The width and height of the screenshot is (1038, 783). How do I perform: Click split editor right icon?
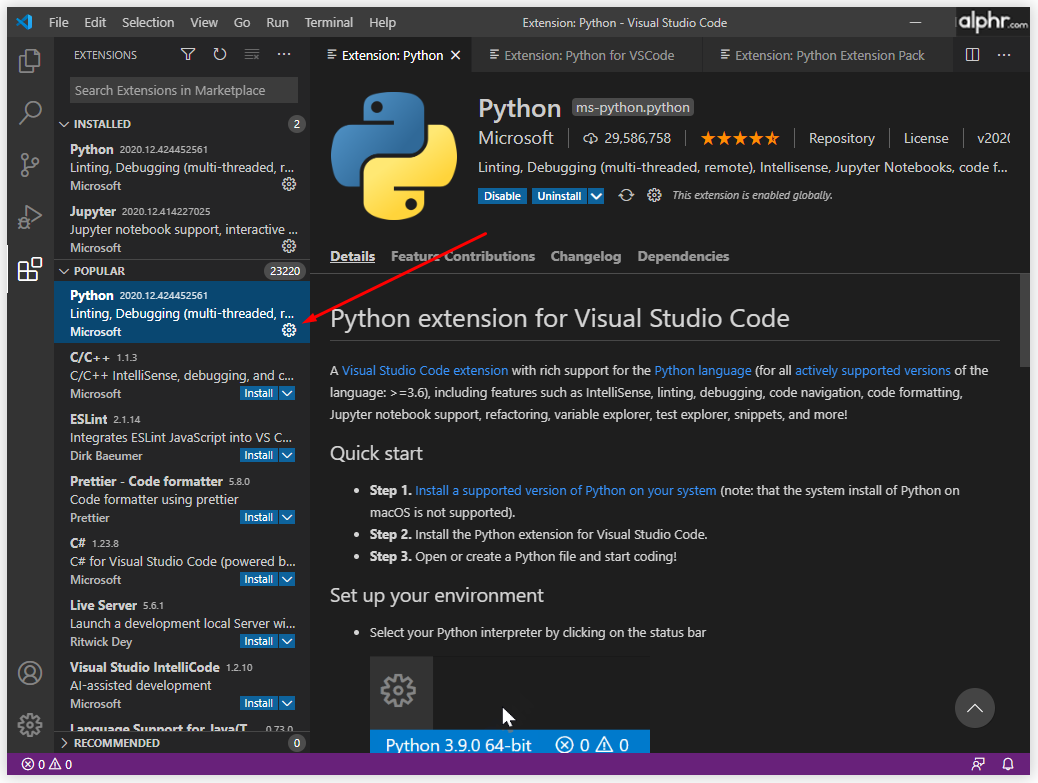(x=972, y=55)
